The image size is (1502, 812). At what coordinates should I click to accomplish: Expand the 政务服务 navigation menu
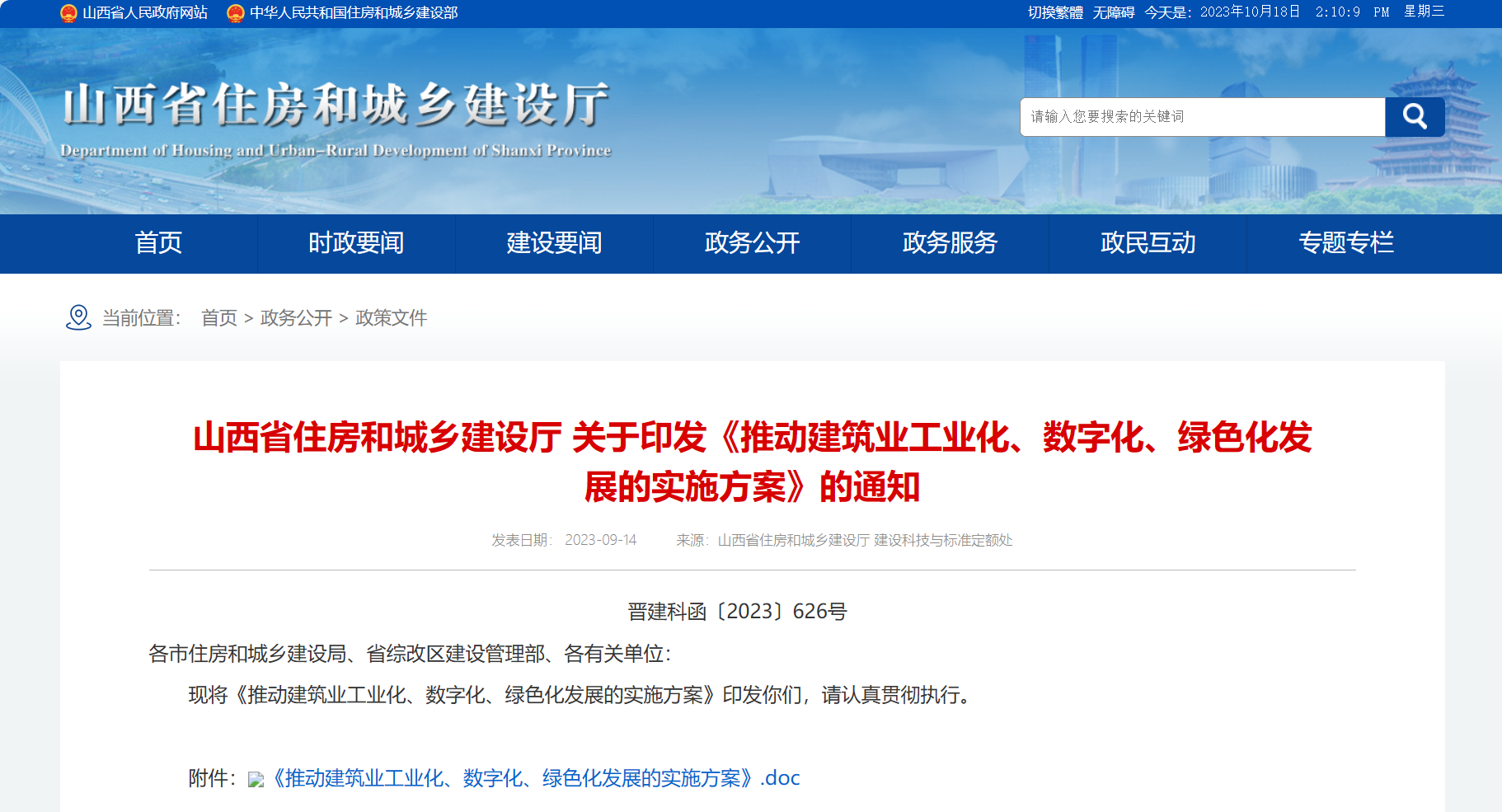(950, 243)
